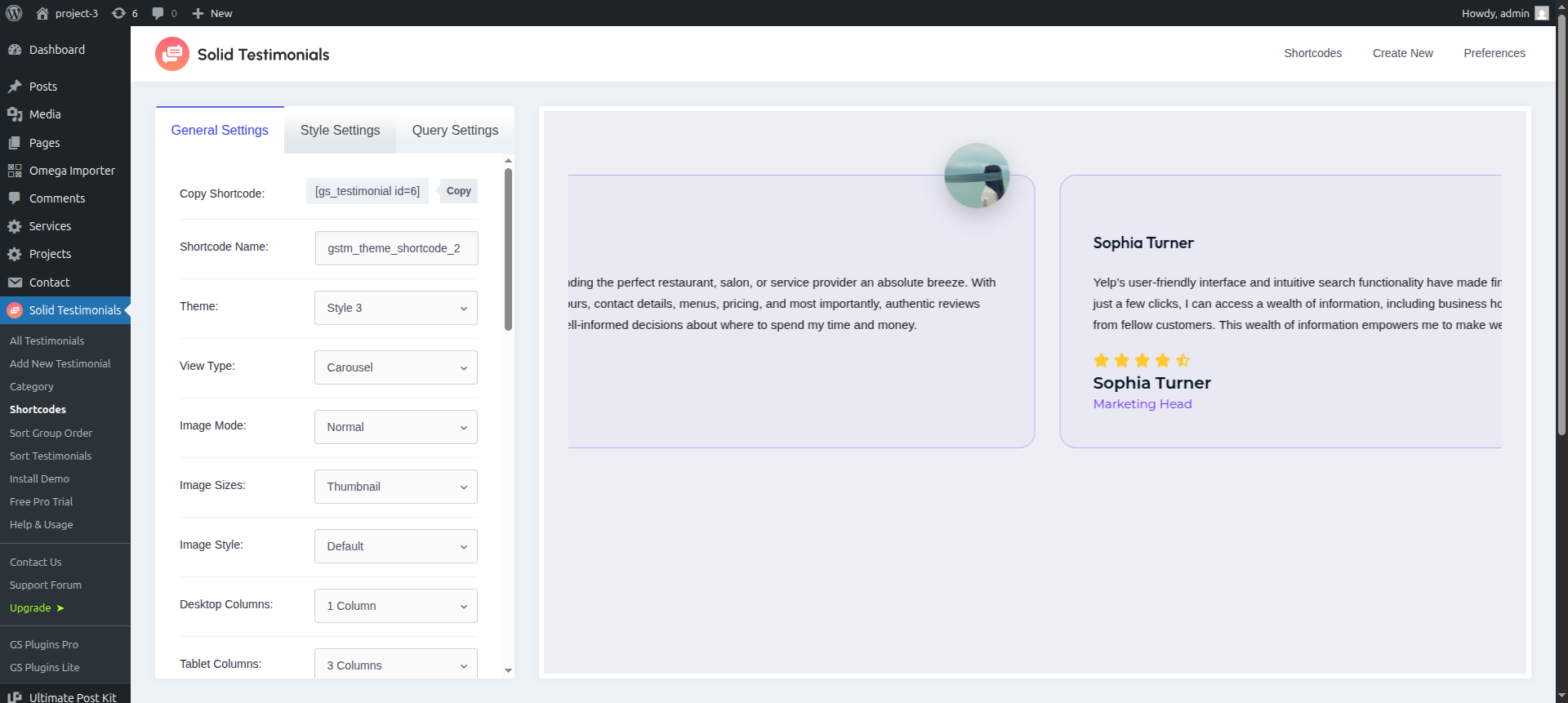Switch to the Style Settings tab
The height and width of the screenshot is (703, 1568).
coord(340,131)
